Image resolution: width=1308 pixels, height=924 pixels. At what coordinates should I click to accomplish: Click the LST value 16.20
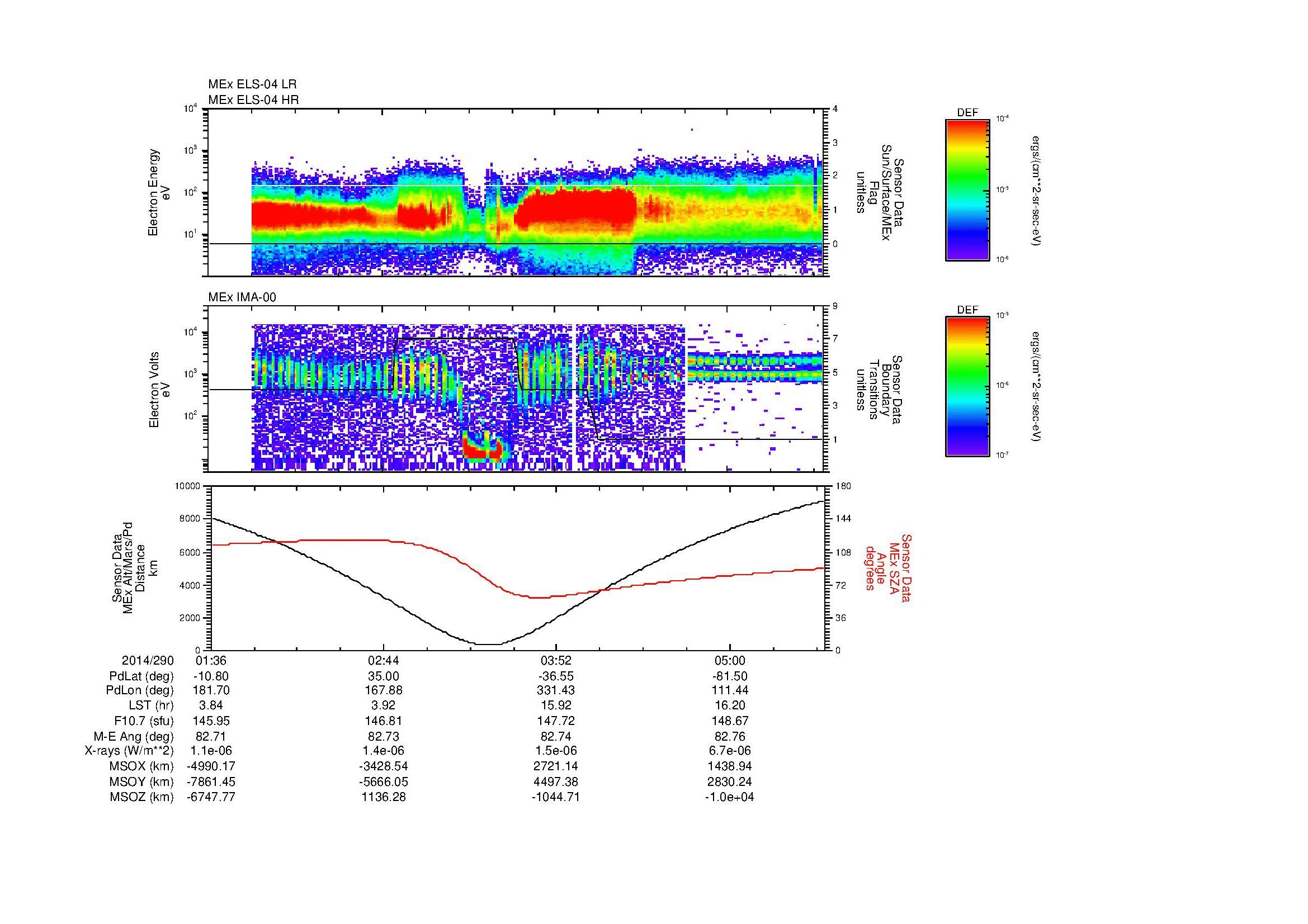coord(730,705)
